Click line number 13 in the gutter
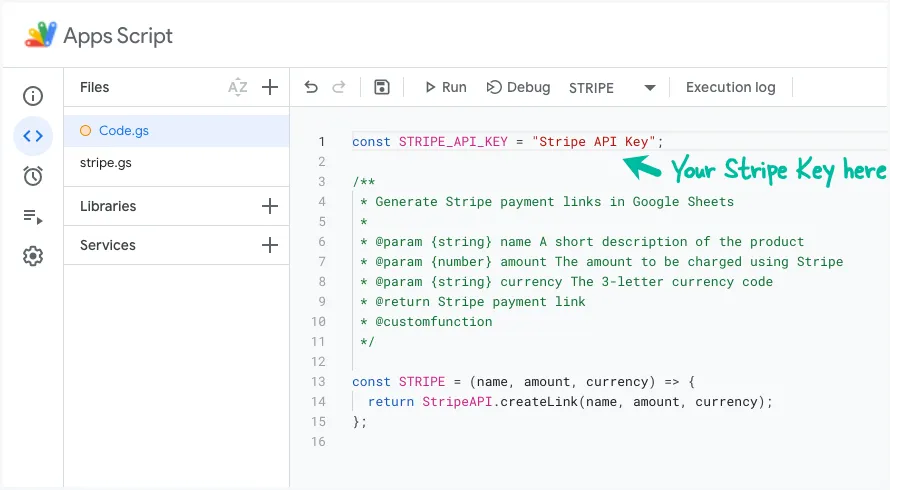 [318, 381]
